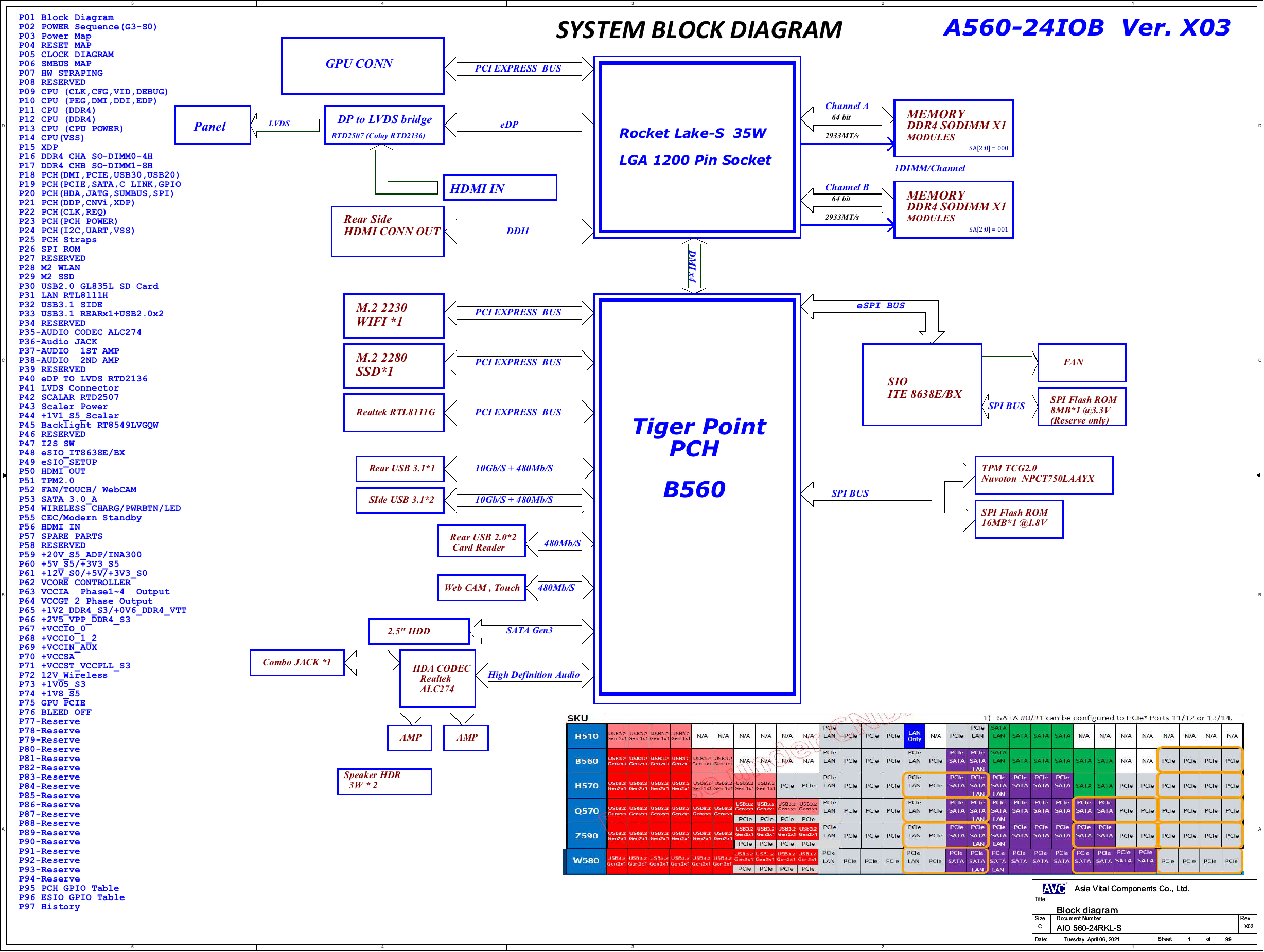Click the W580 SKU row header
The height and width of the screenshot is (952, 1264).
[586, 861]
